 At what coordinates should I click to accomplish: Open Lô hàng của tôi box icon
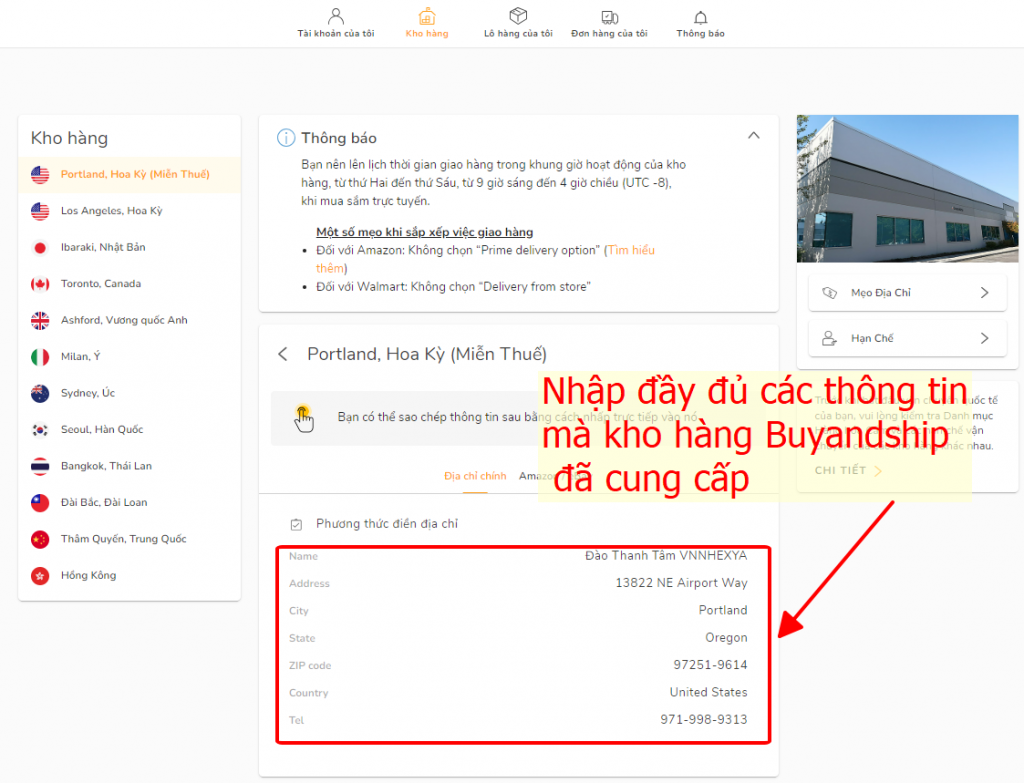pyautogui.click(x=518, y=16)
